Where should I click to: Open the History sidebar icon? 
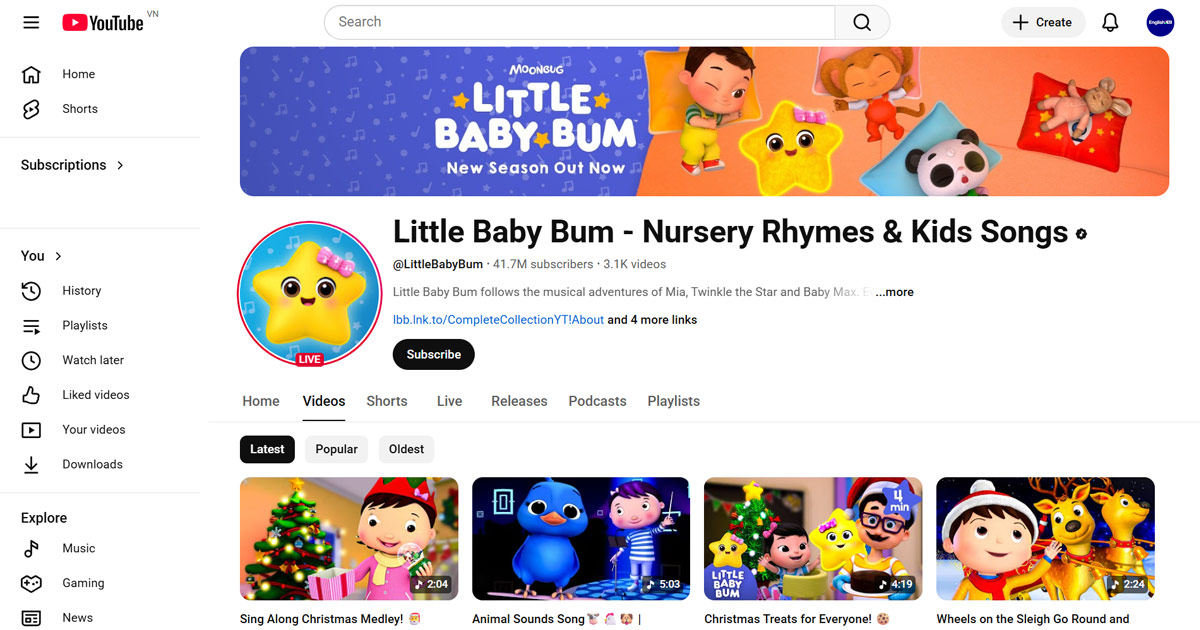30,290
